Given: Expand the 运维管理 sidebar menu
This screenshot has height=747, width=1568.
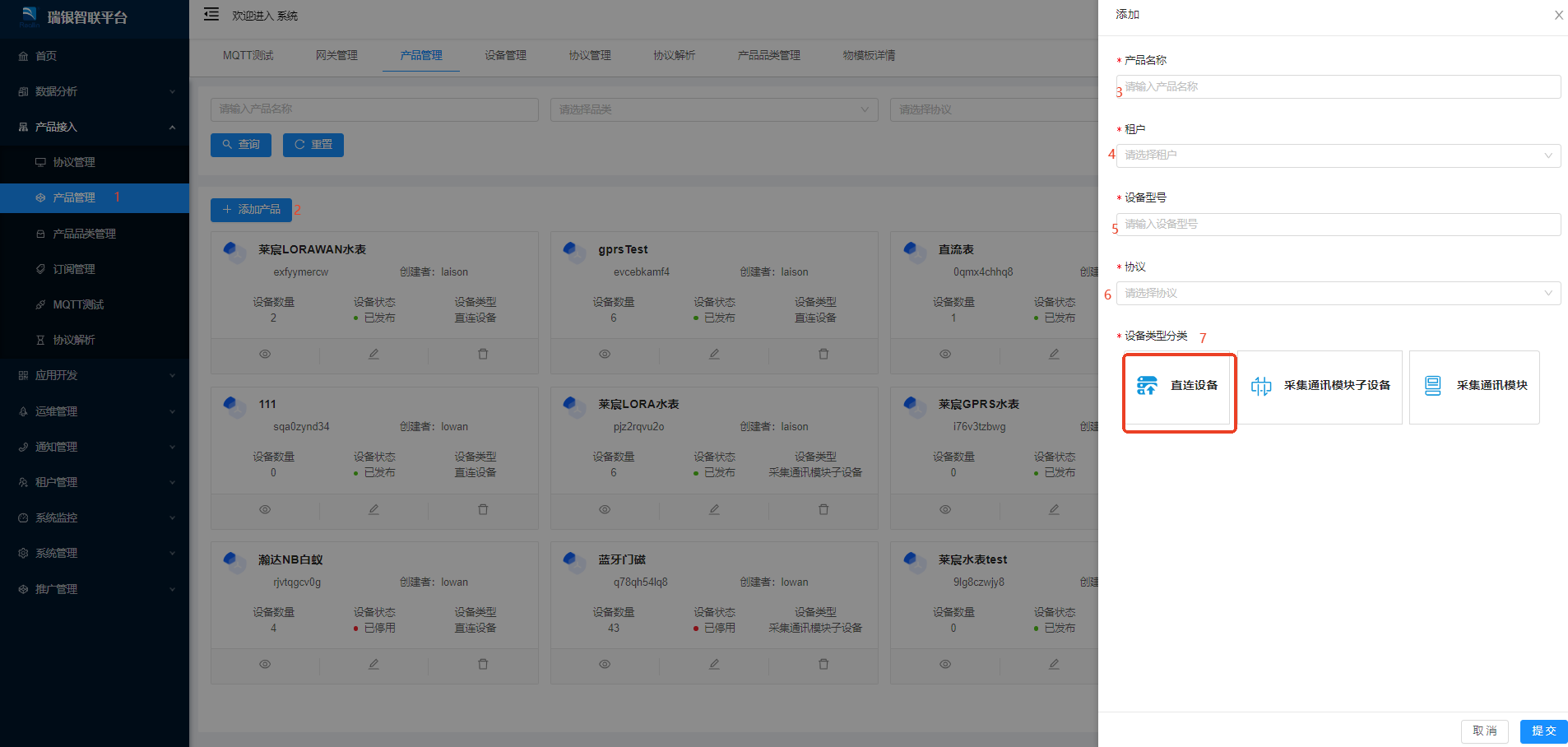Looking at the screenshot, I should pyautogui.click(x=95, y=411).
